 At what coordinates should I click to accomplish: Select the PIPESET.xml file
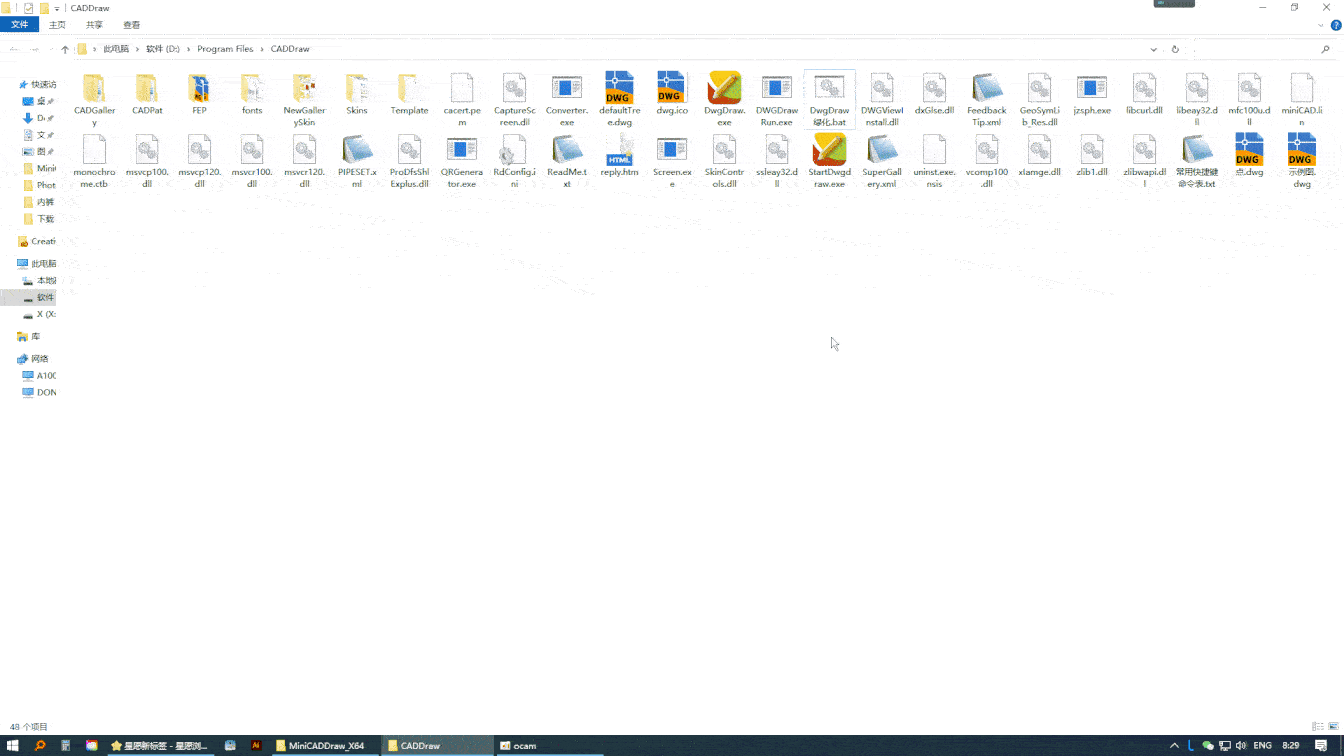[x=357, y=161]
